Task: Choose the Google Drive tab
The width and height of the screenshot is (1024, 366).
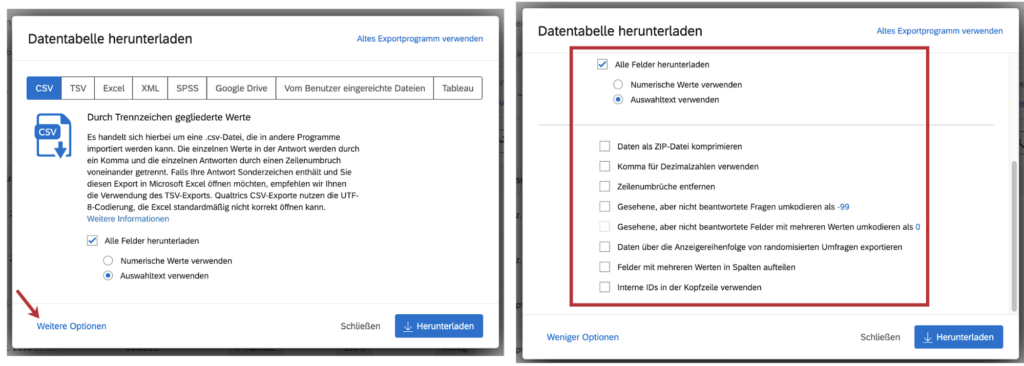Action: 242,88
